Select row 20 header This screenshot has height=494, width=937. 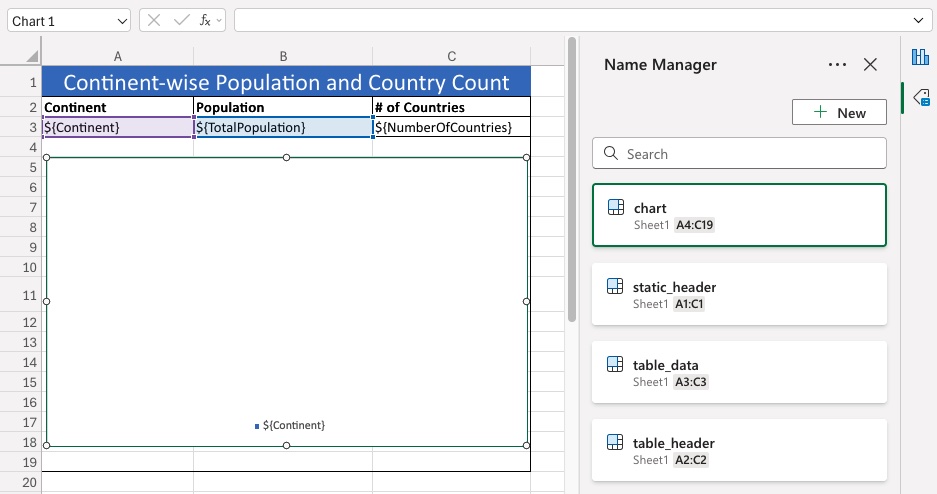point(20,483)
